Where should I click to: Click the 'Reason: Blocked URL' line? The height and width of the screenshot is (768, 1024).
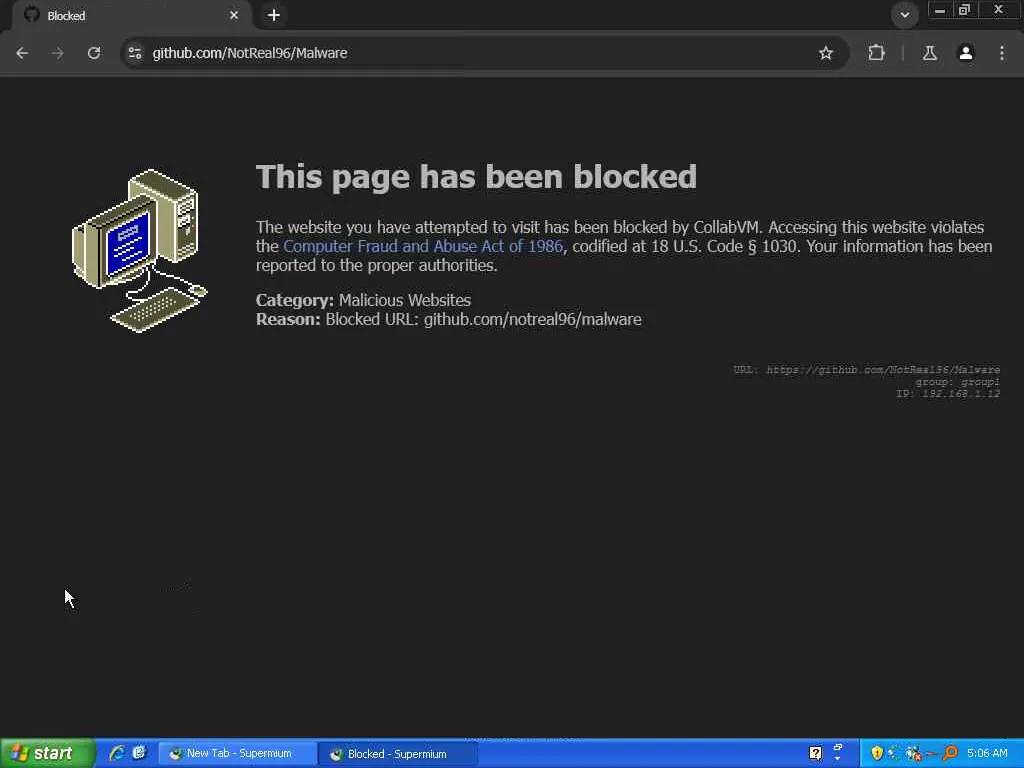tap(449, 319)
